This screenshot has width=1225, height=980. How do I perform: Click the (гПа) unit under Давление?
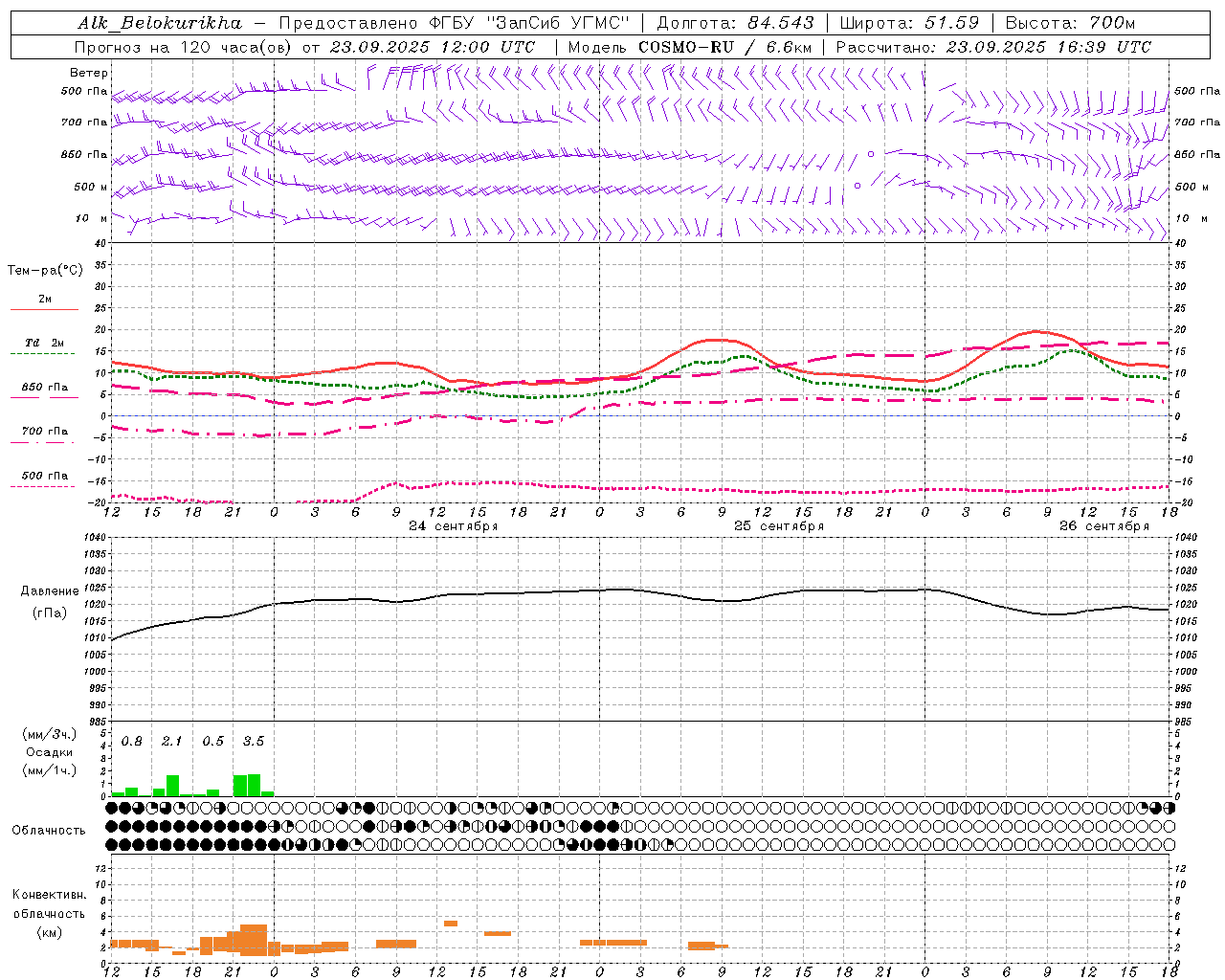pyautogui.click(x=50, y=613)
